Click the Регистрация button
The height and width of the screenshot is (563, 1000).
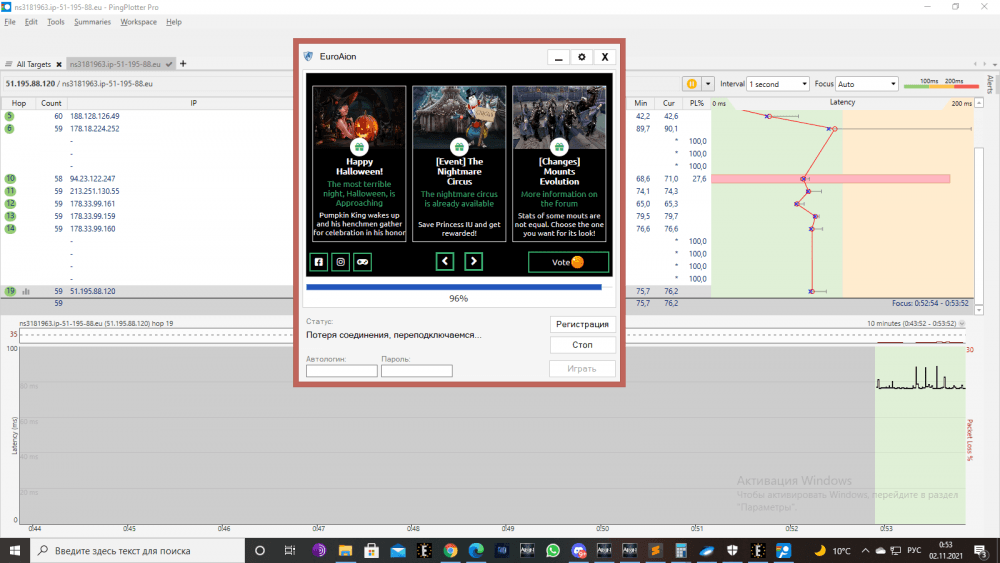[x=582, y=324]
